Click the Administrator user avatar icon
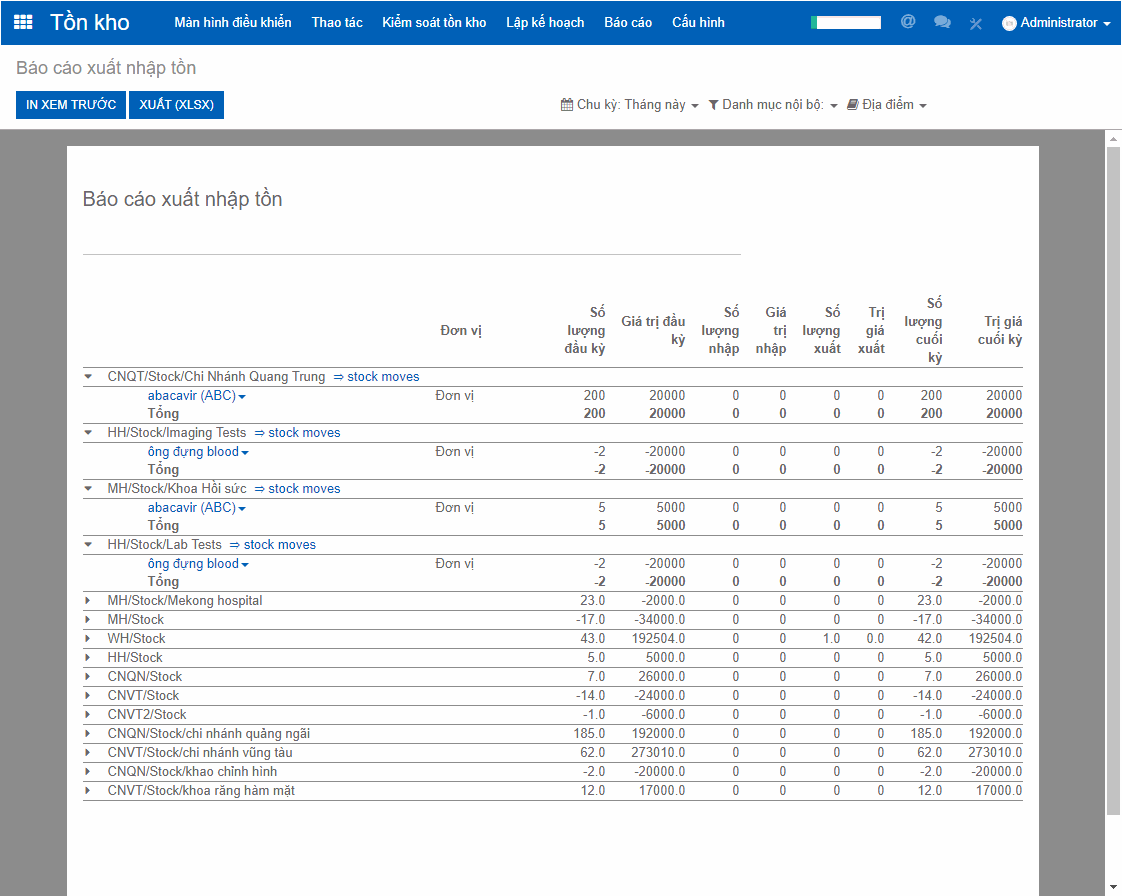Image resolution: width=1122 pixels, height=896 pixels. click(x=1009, y=23)
